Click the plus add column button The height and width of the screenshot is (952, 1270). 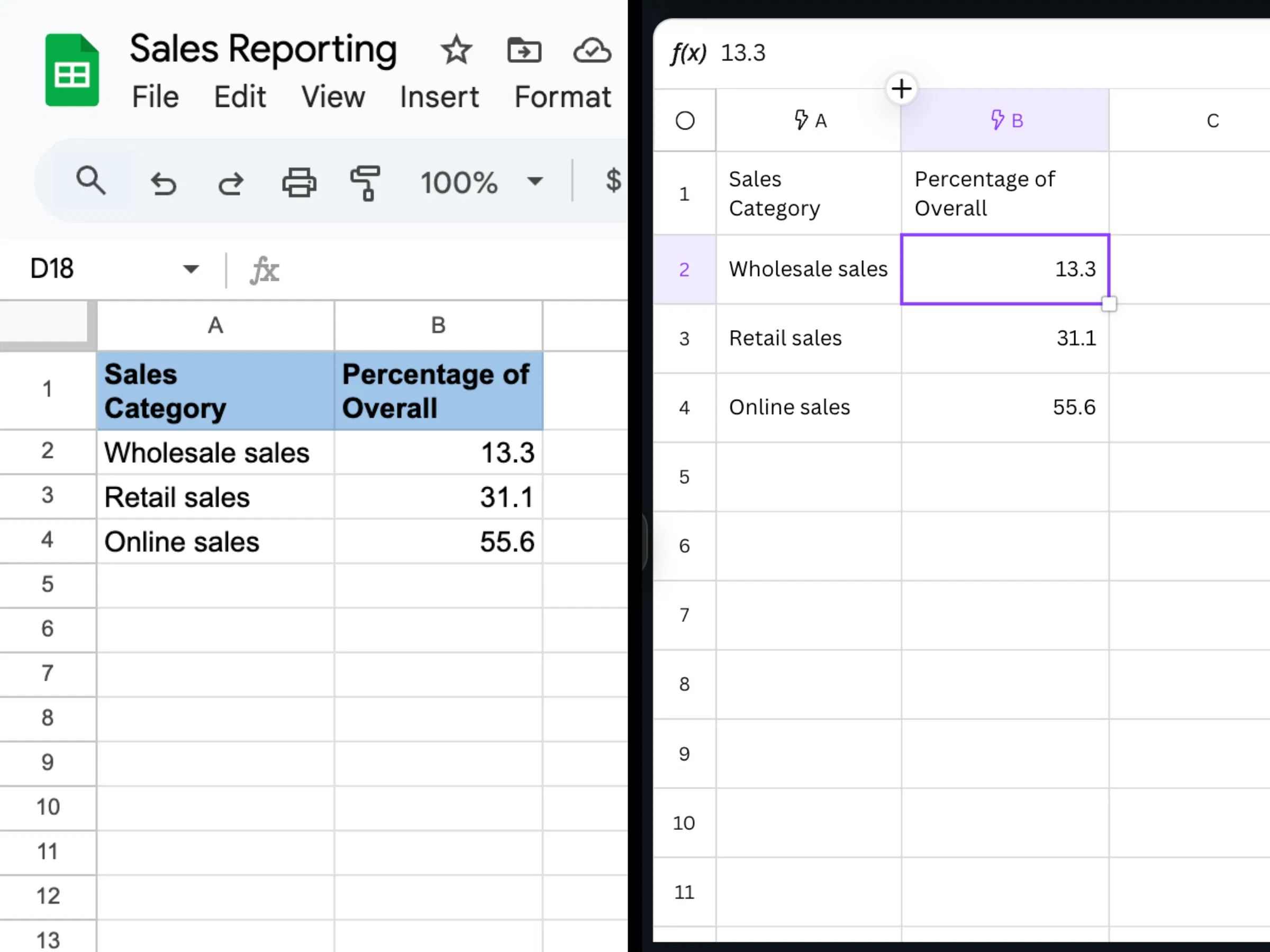click(901, 89)
